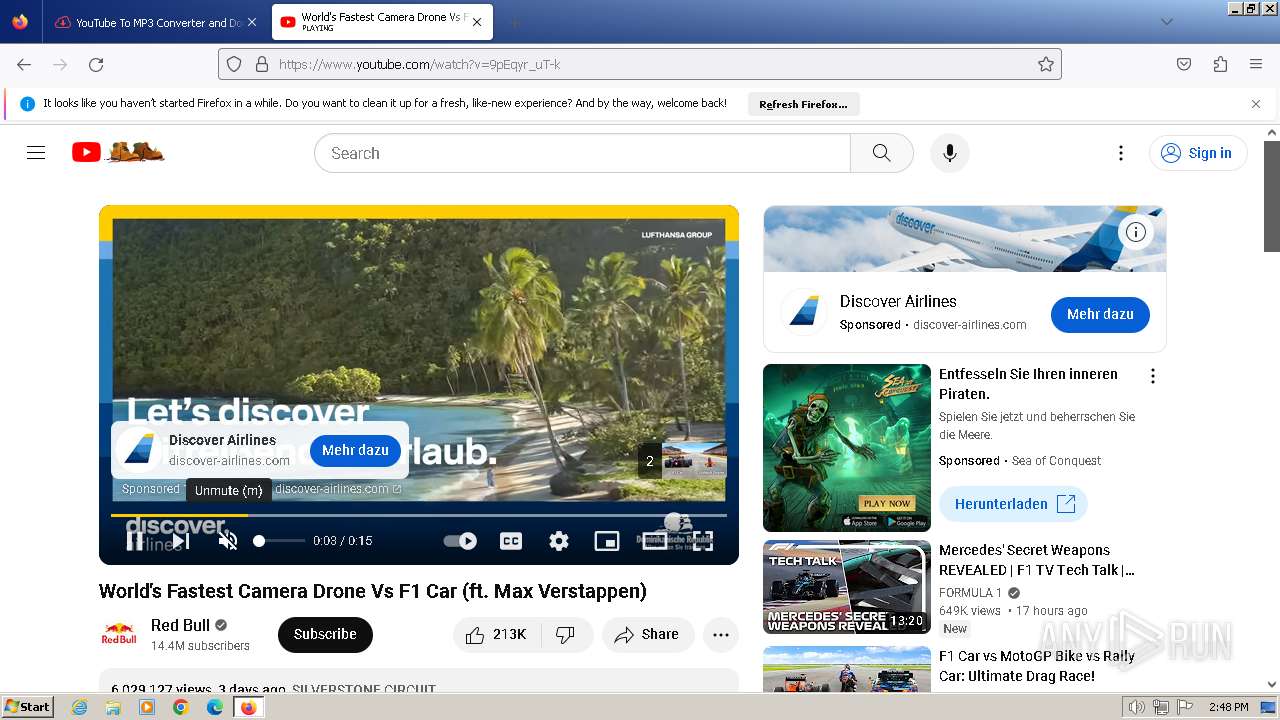Click the Sign in button
Image resolution: width=1280 pixels, height=720 pixels.
1198,153
